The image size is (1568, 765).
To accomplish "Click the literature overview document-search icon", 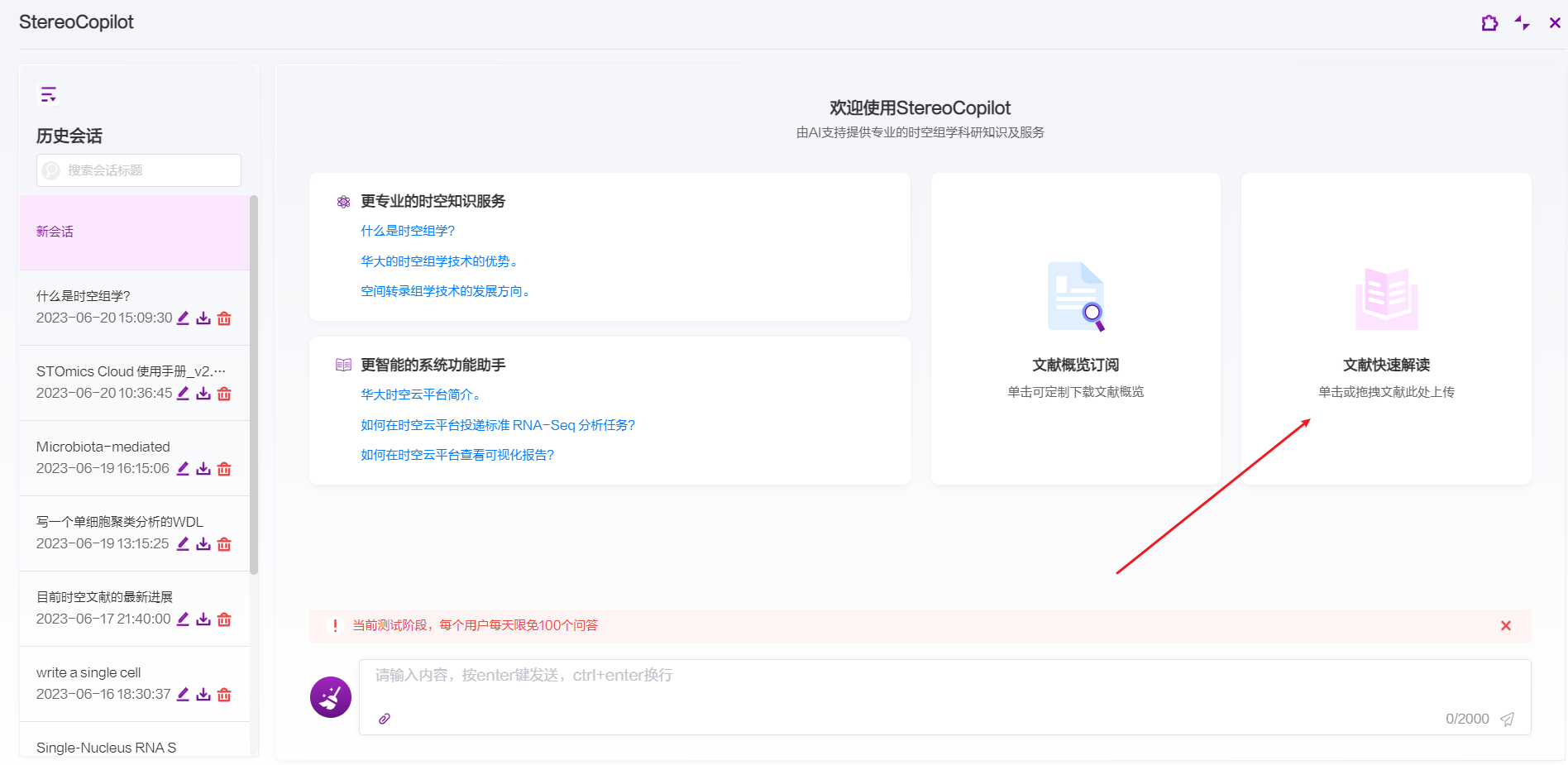I will click(1075, 296).
